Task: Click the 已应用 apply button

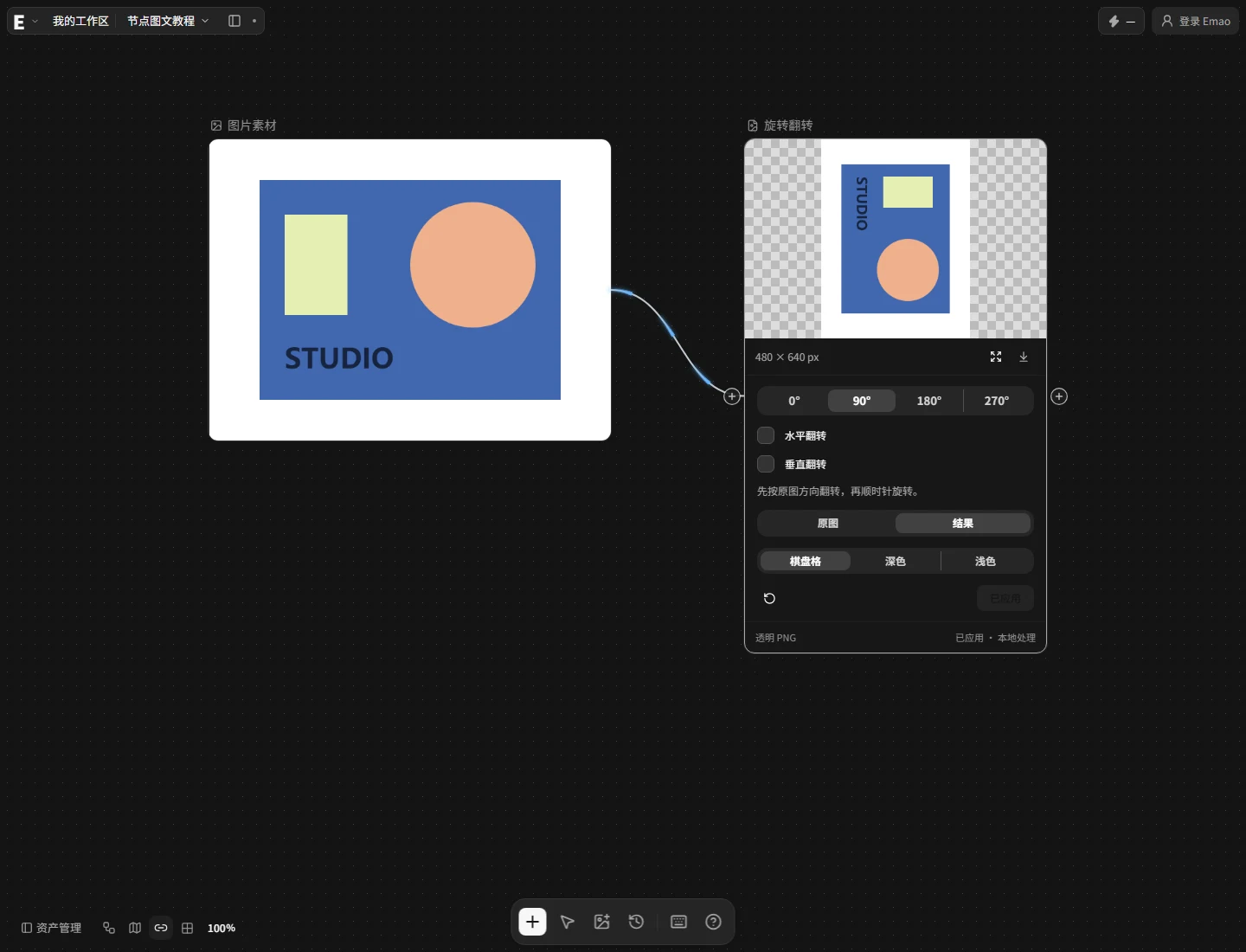Action: coord(1005,598)
